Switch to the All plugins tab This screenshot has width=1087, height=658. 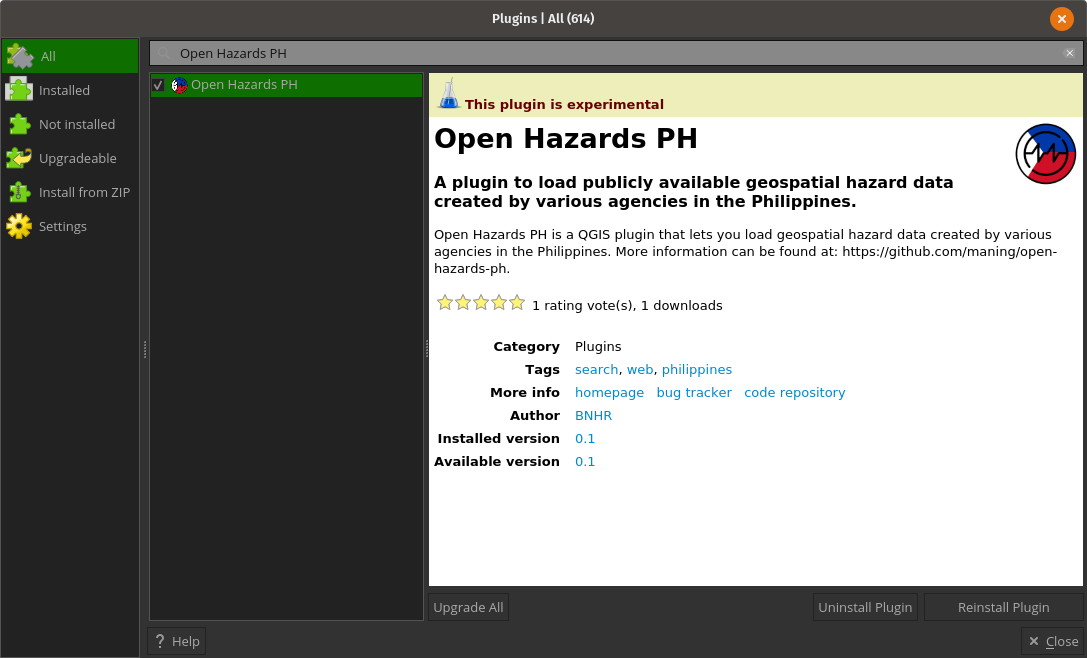tap(70, 56)
